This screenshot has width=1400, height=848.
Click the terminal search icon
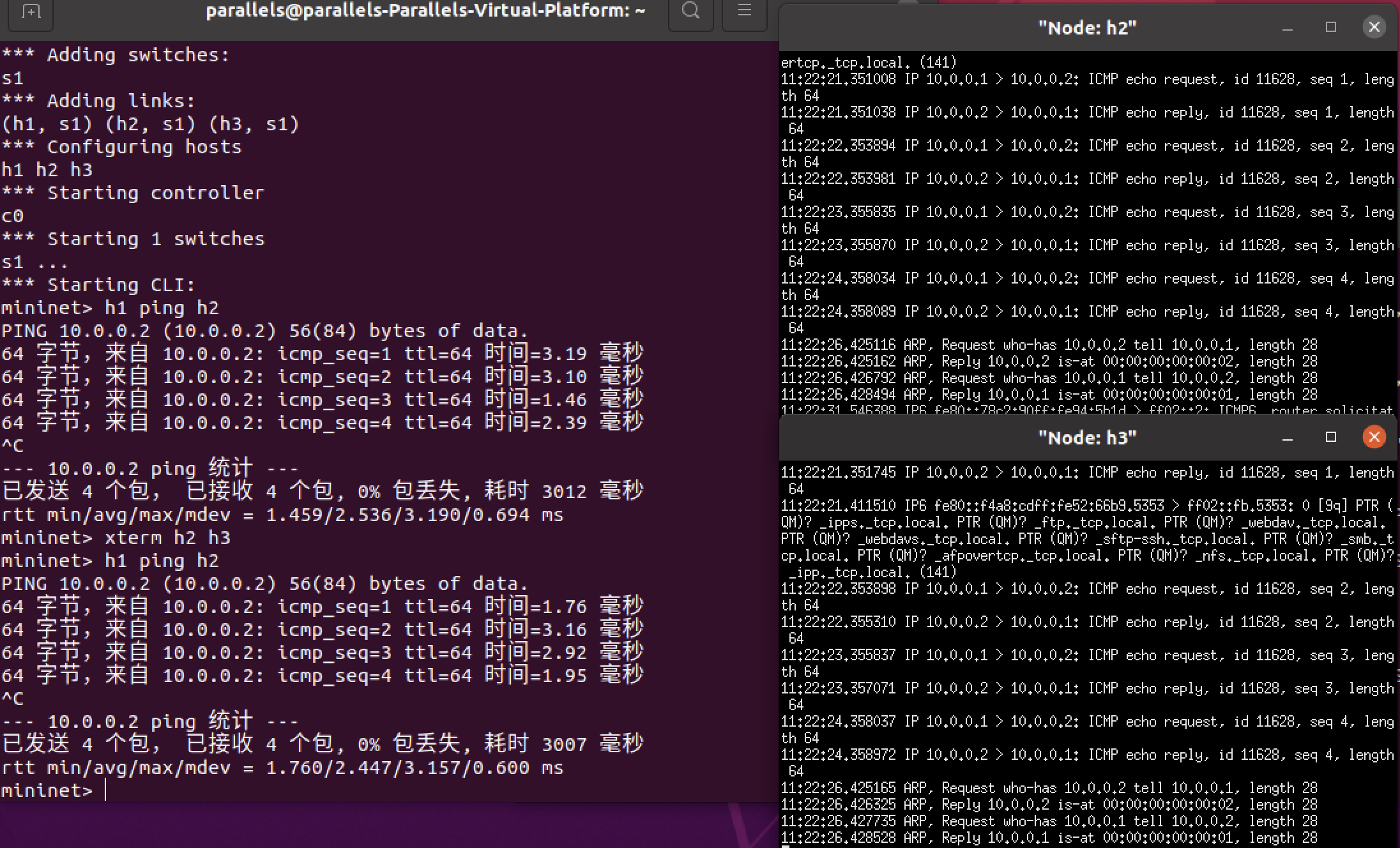tap(690, 11)
